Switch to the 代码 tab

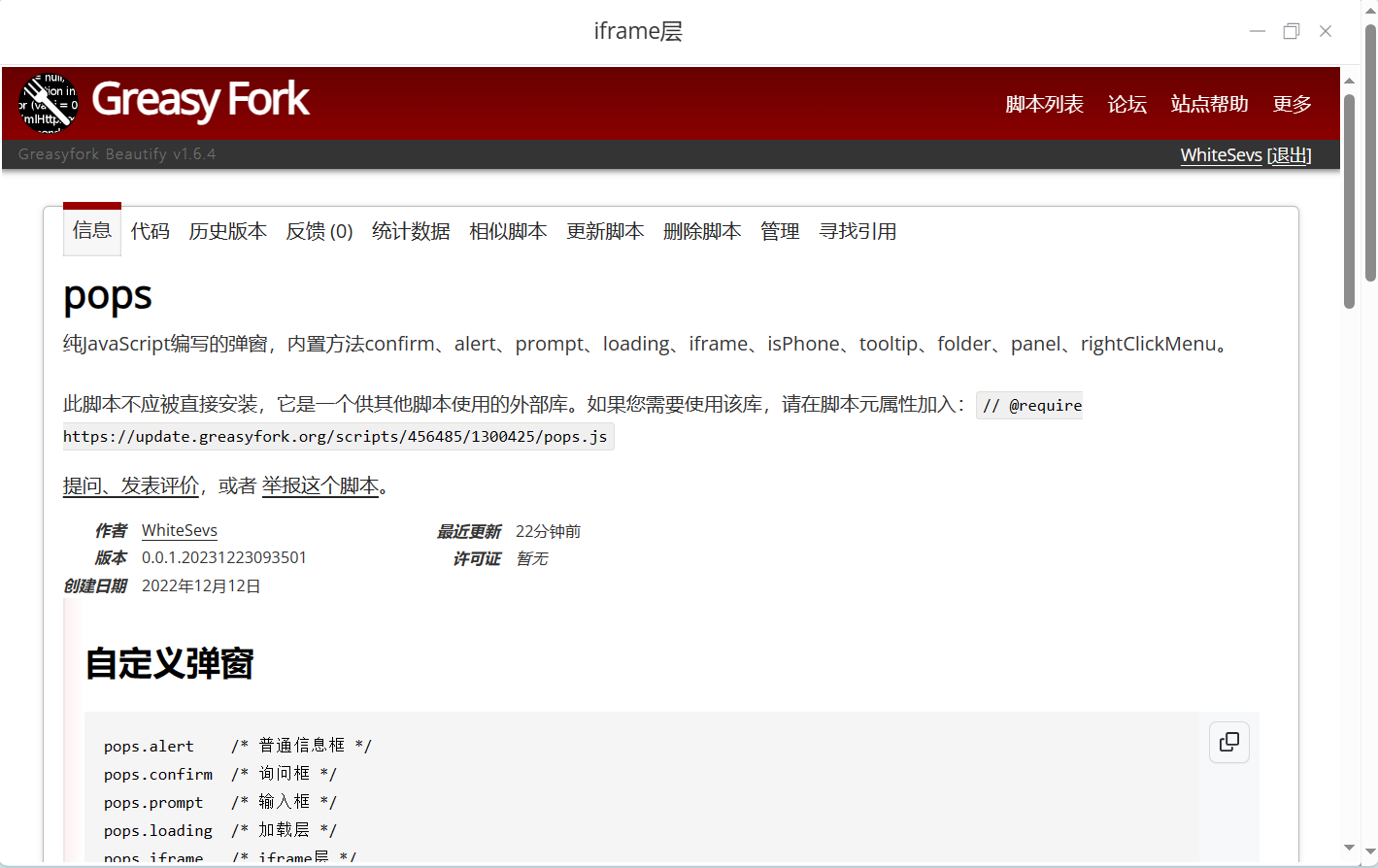[x=151, y=231]
